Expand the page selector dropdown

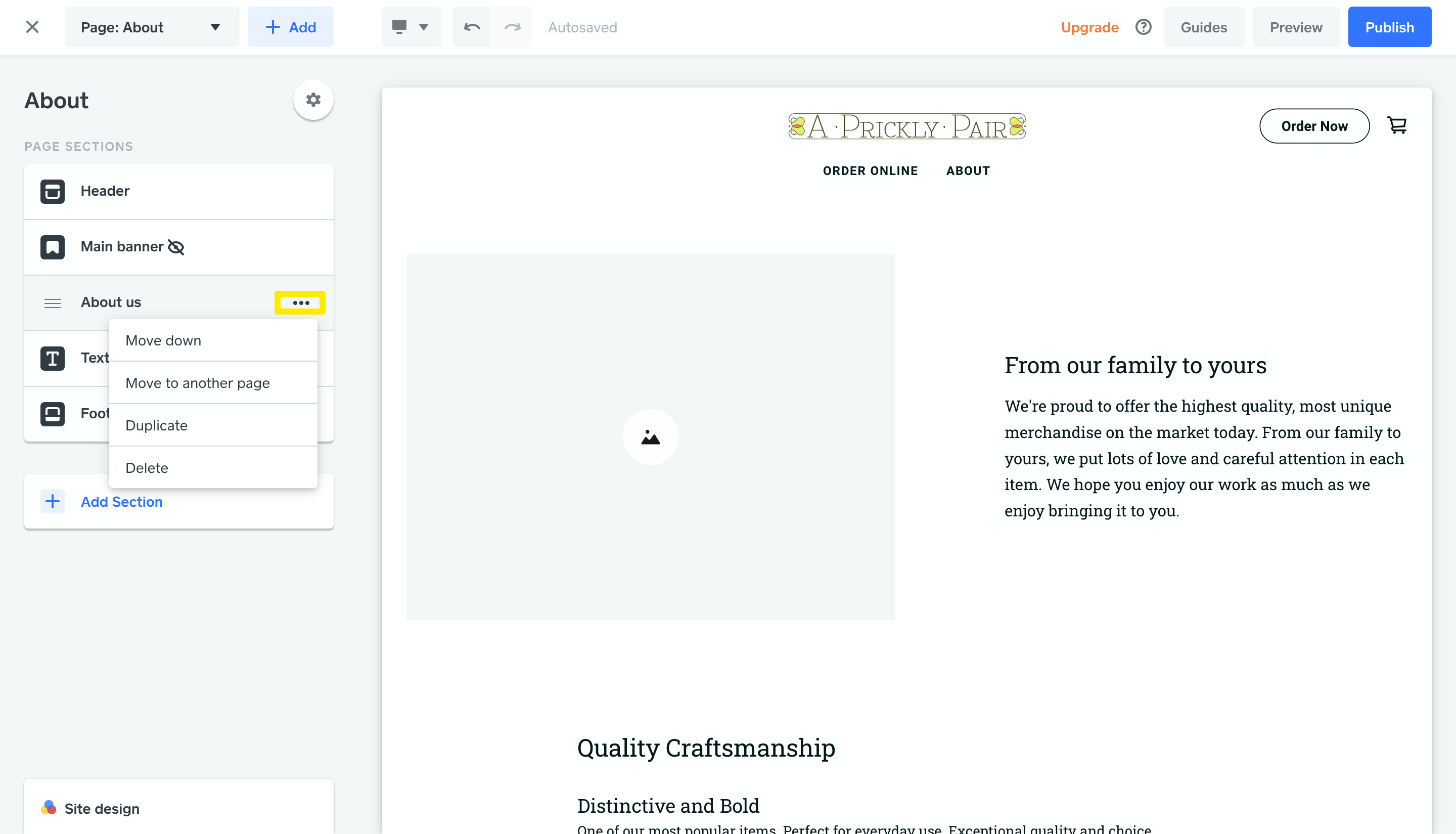click(215, 27)
